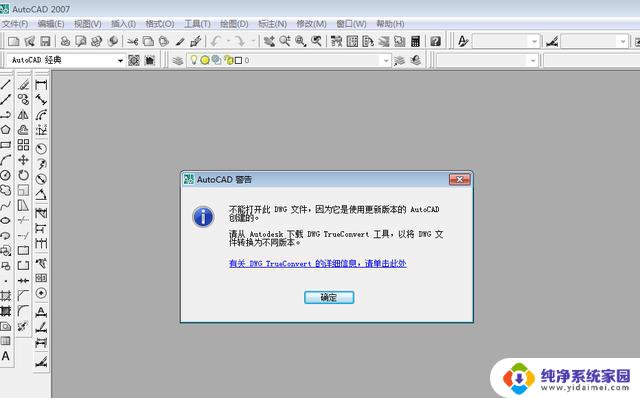The width and height of the screenshot is (640, 398).
Task: Open the 格式(O) menu
Action: coord(160,24)
